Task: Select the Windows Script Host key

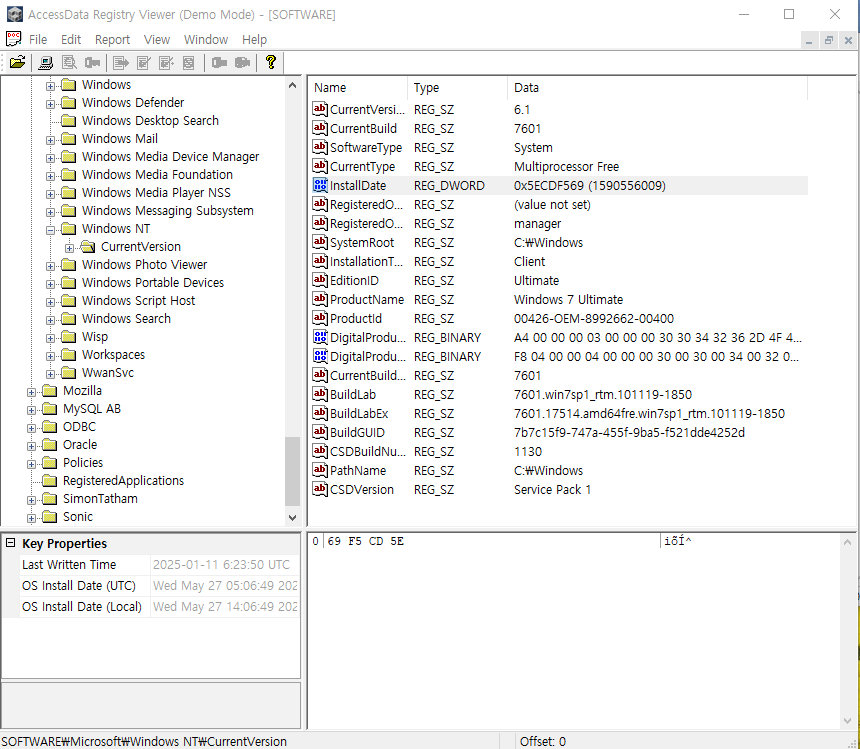Action: (138, 300)
